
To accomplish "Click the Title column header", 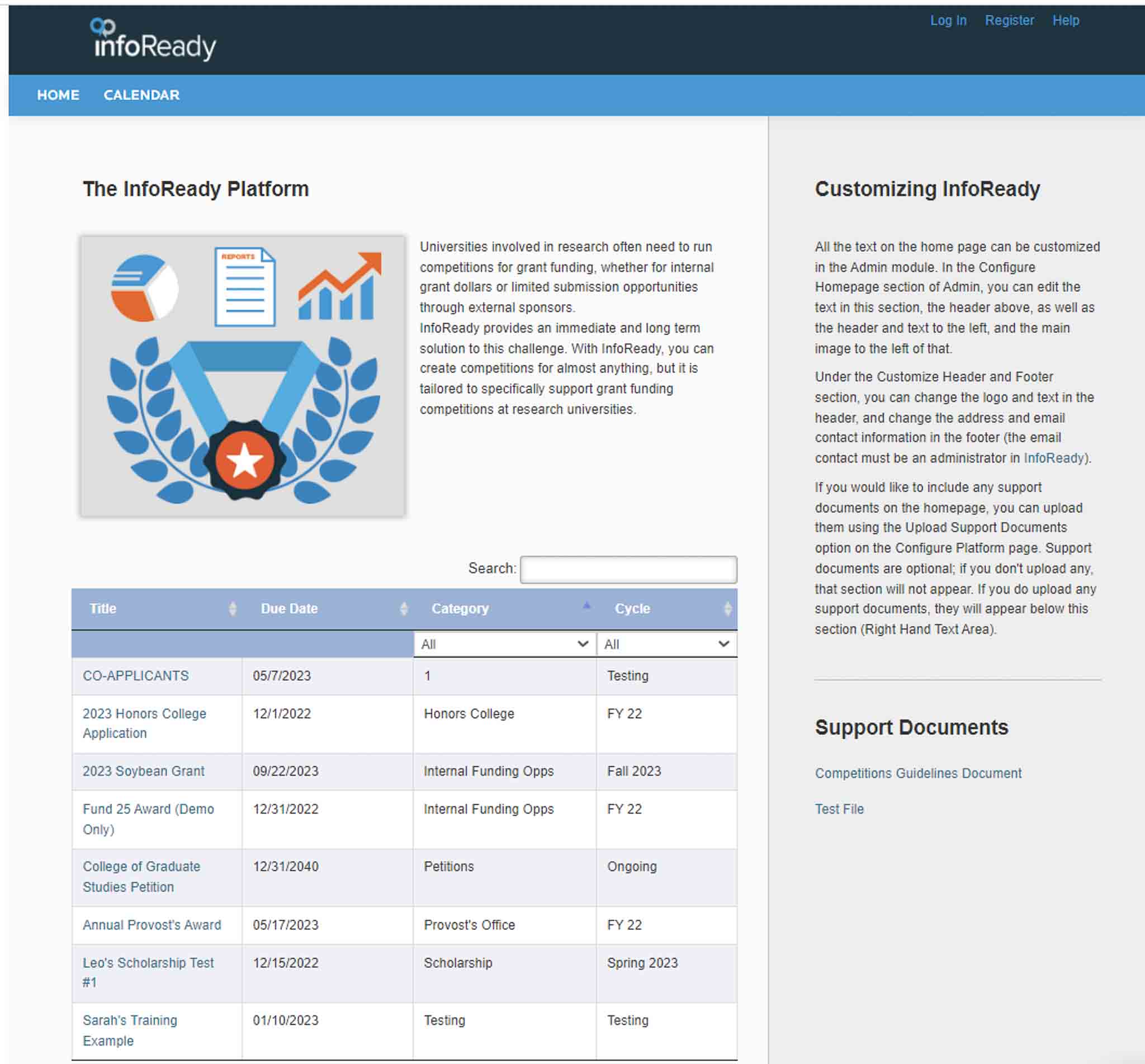I will click(157, 609).
